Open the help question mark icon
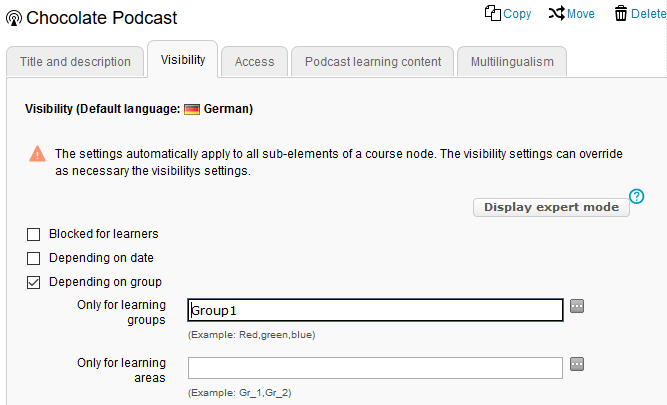 pos(636,196)
